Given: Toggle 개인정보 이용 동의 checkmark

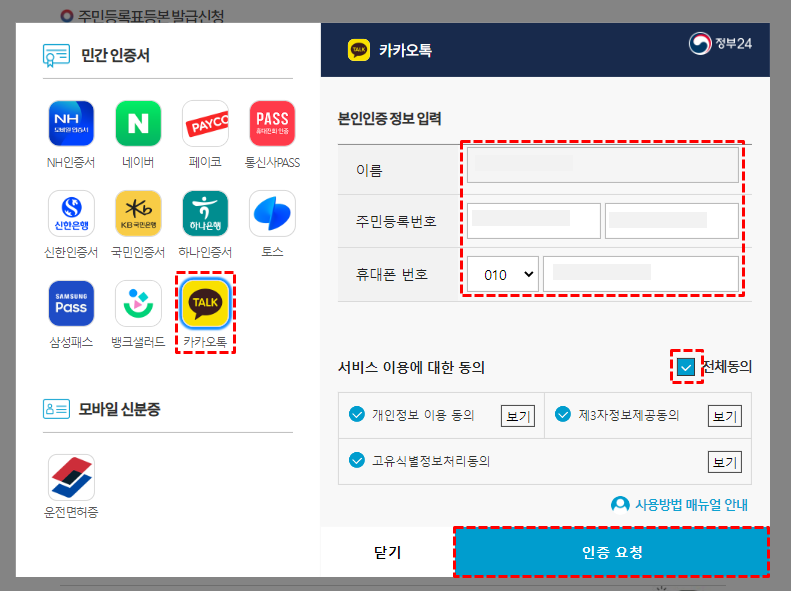Looking at the screenshot, I should (x=357, y=415).
